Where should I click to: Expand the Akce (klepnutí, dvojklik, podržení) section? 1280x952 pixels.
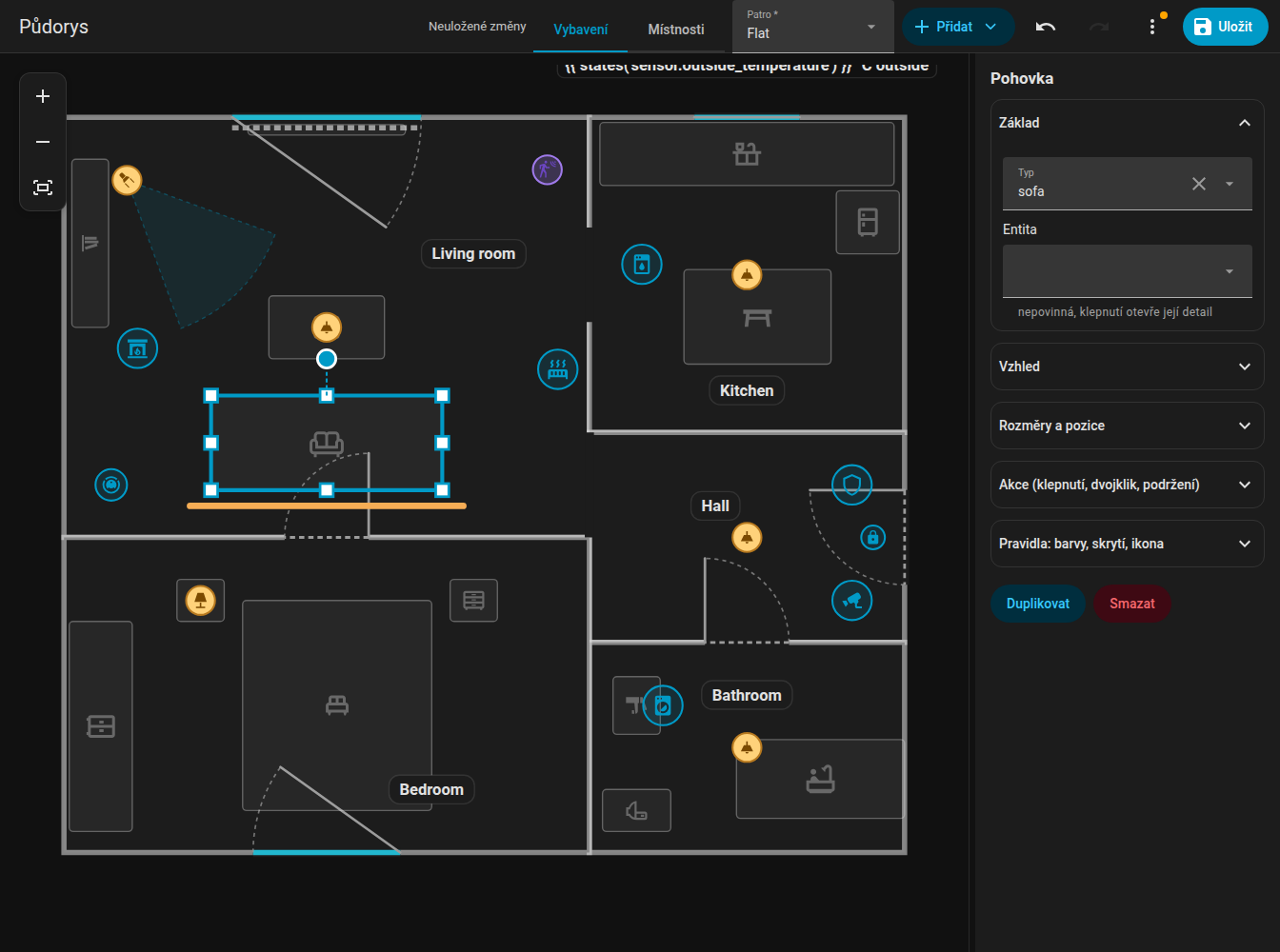click(x=1128, y=485)
